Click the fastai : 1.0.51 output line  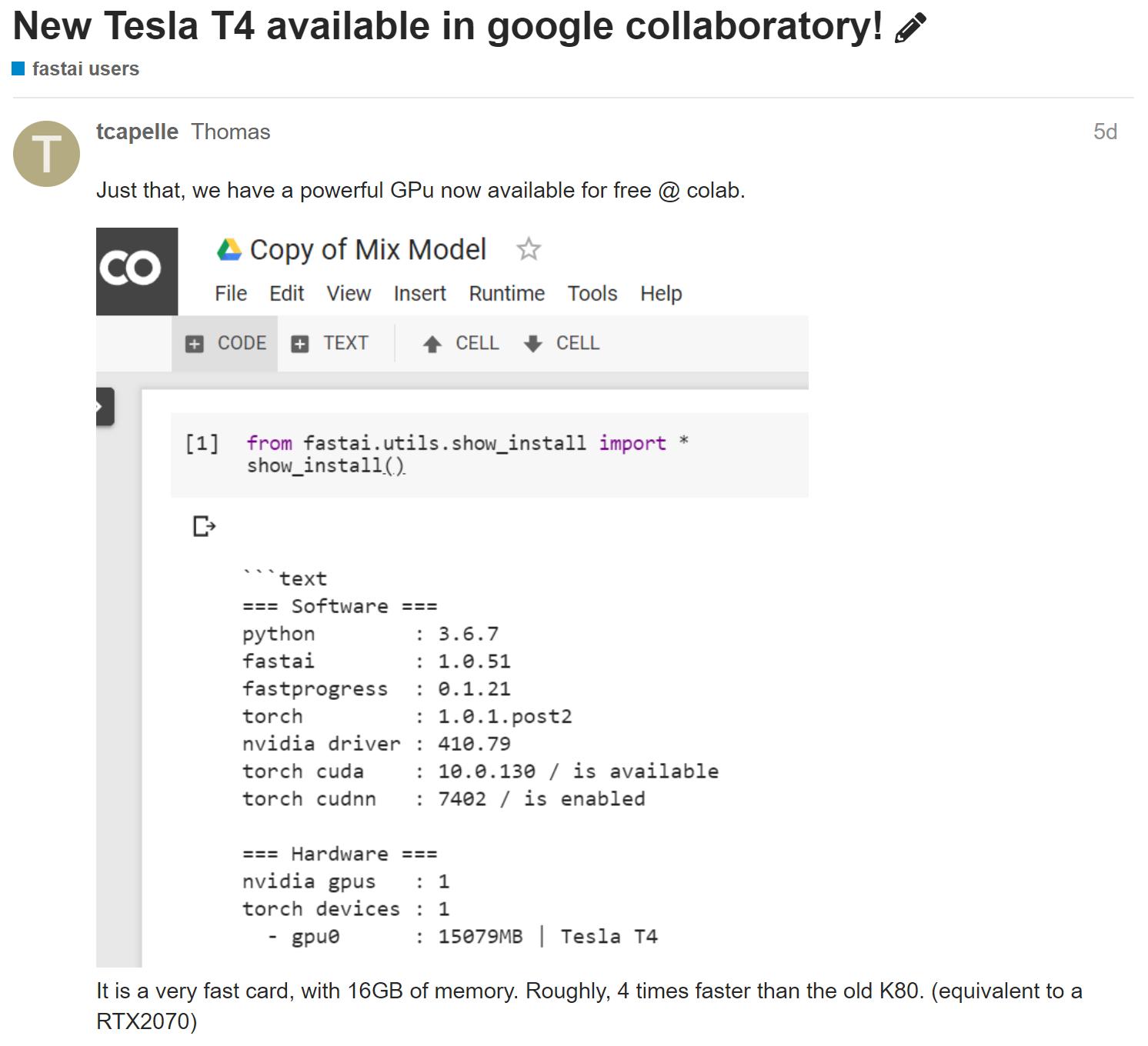click(376, 661)
